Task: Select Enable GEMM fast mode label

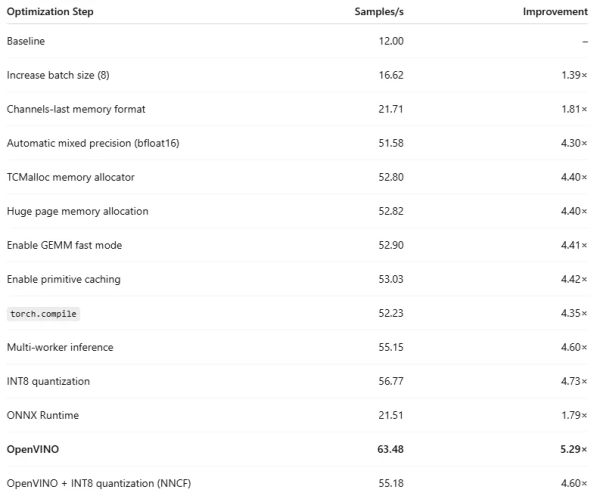Action: click(x=64, y=245)
